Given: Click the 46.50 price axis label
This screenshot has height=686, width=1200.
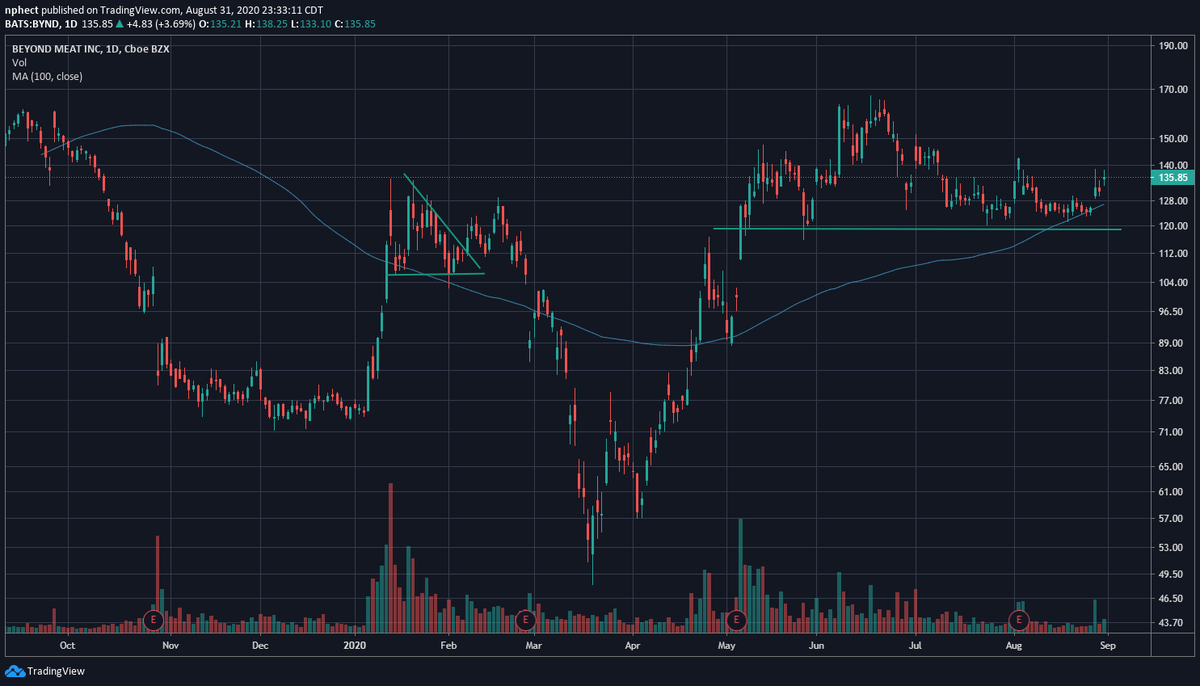Looking at the screenshot, I should [x=1171, y=599].
